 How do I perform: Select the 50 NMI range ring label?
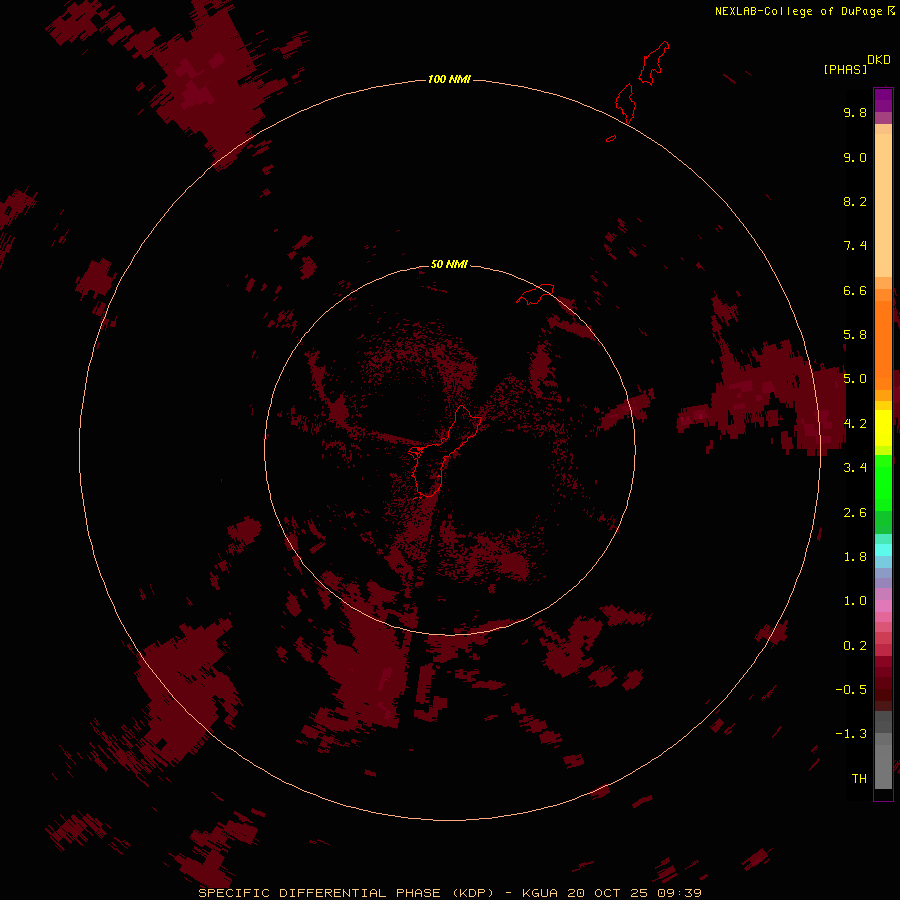click(x=449, y=264)
